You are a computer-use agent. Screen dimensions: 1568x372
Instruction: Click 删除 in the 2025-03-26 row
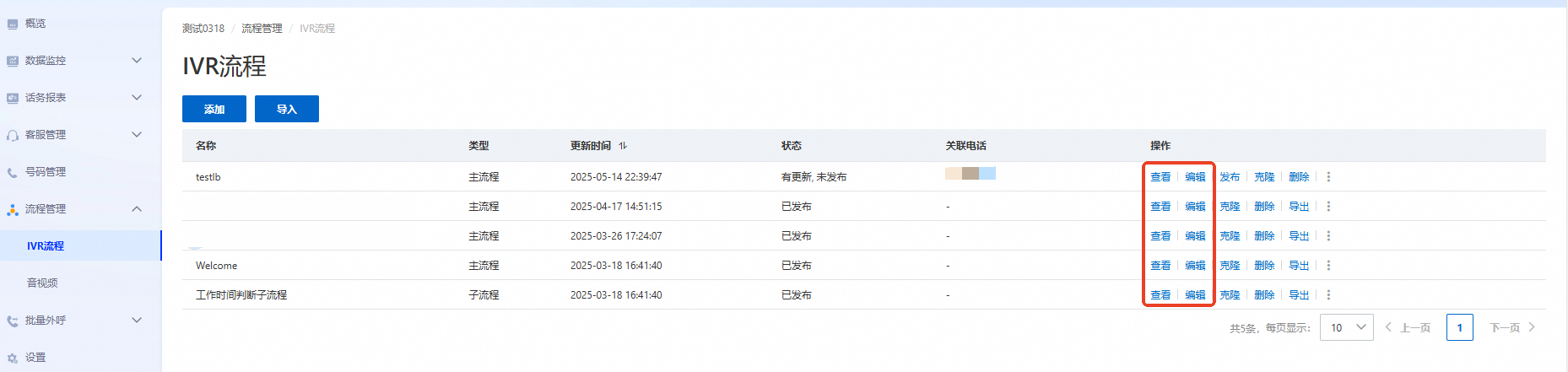(x=1264, y=236)
